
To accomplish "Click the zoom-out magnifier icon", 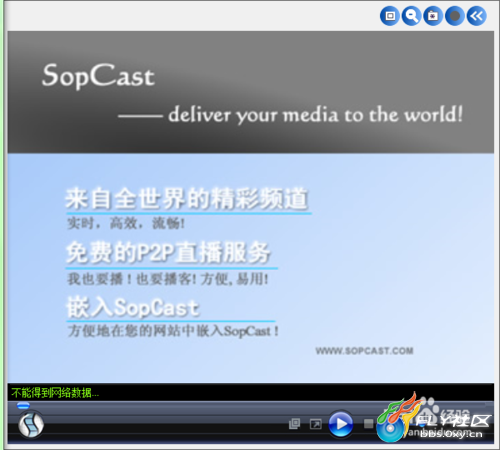I will coord(411,16).
